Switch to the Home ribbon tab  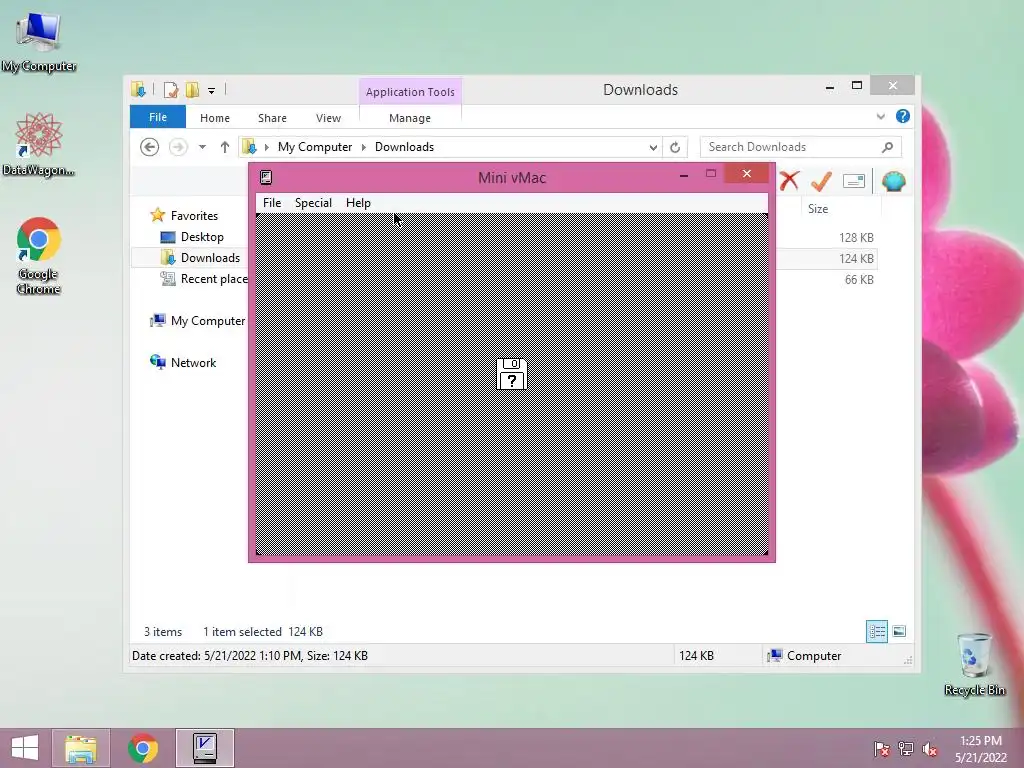pyautogui.click(x=215, y=118)
